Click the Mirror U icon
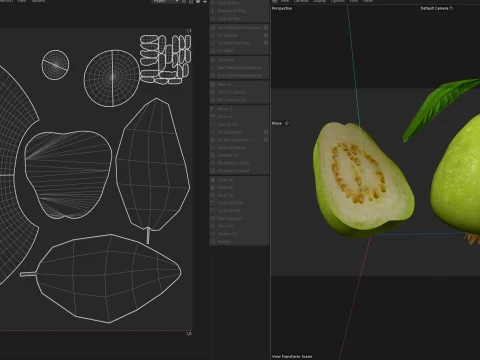Viewport: 480px width, 360px height. pos(213,109)
